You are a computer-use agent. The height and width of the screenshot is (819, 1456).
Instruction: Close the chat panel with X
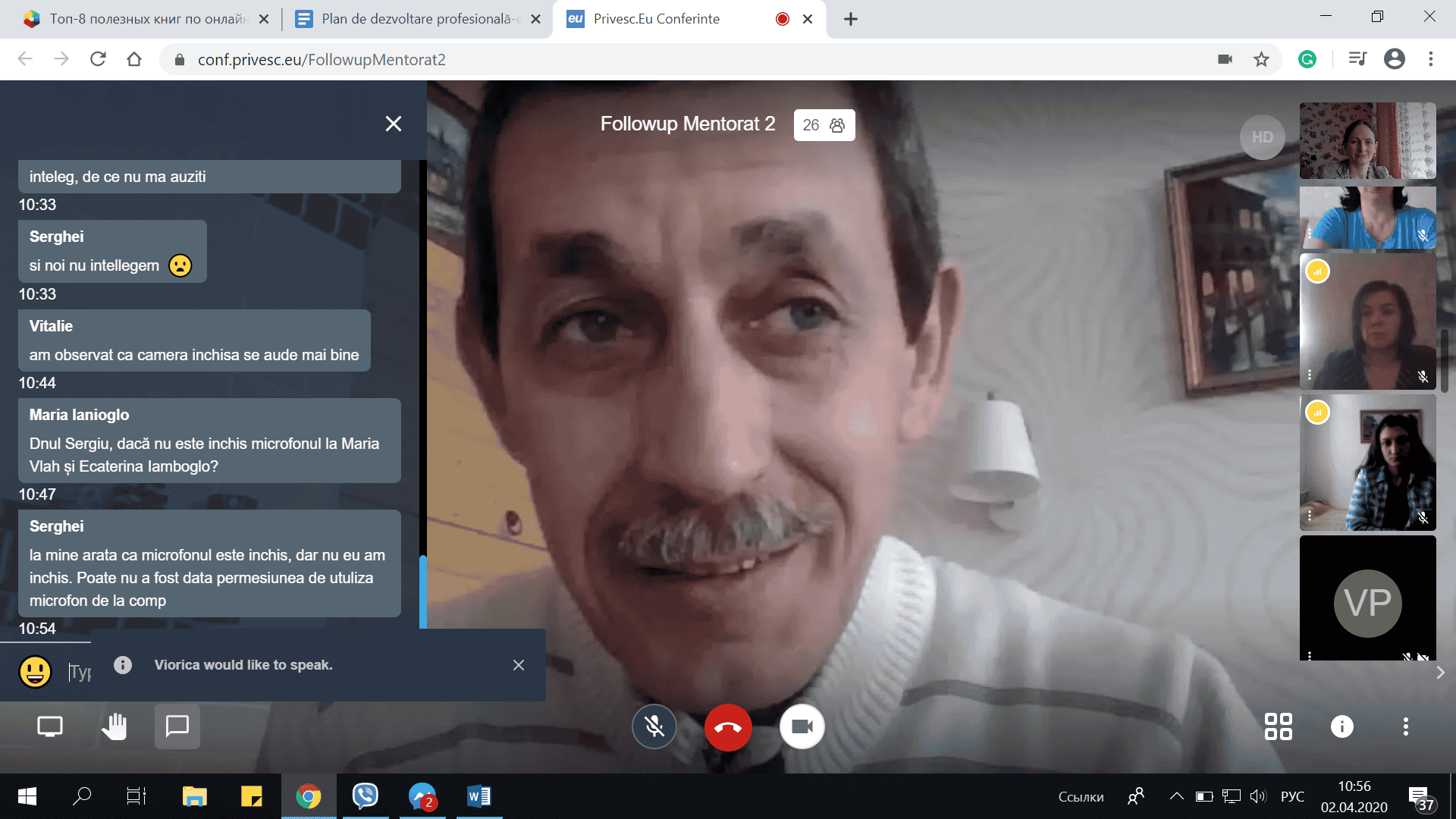(x=393, y=124)
